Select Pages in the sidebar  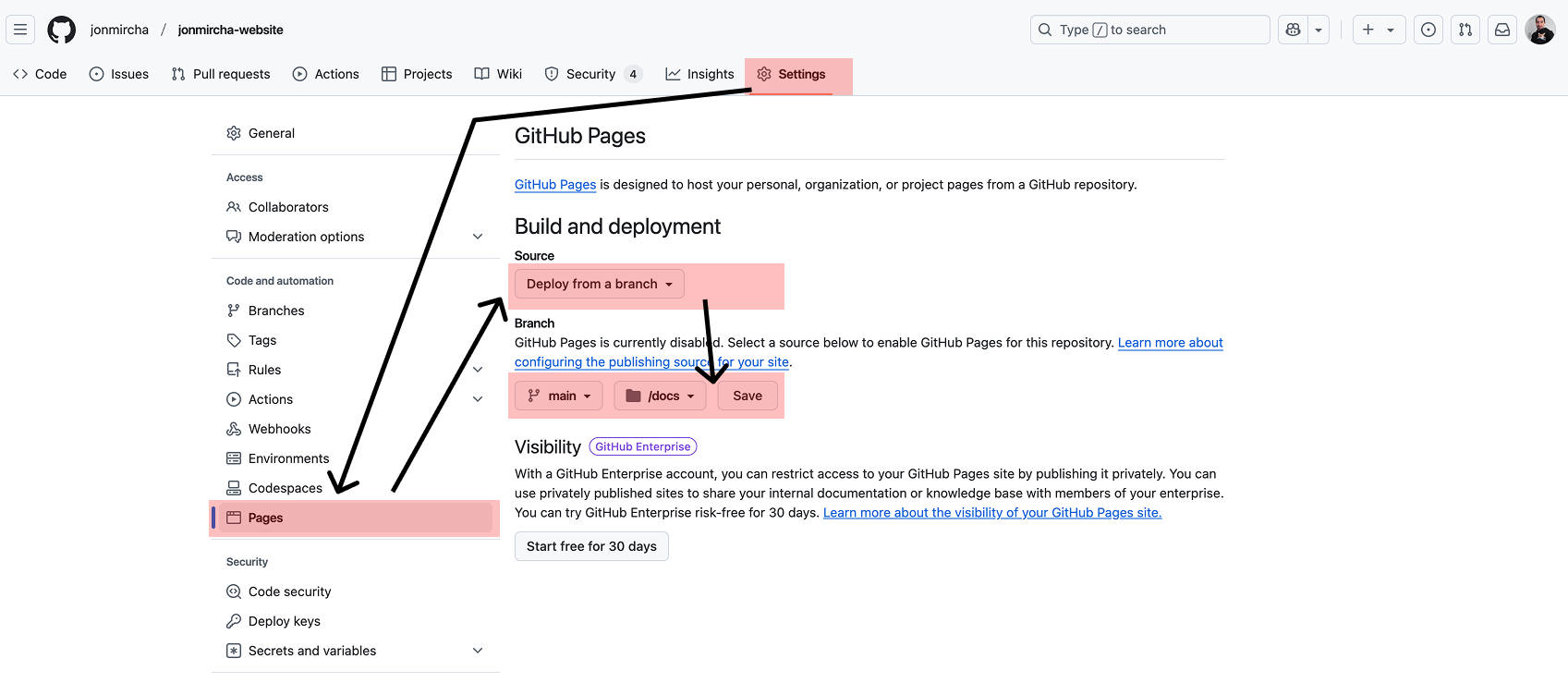tap(355, 518)
